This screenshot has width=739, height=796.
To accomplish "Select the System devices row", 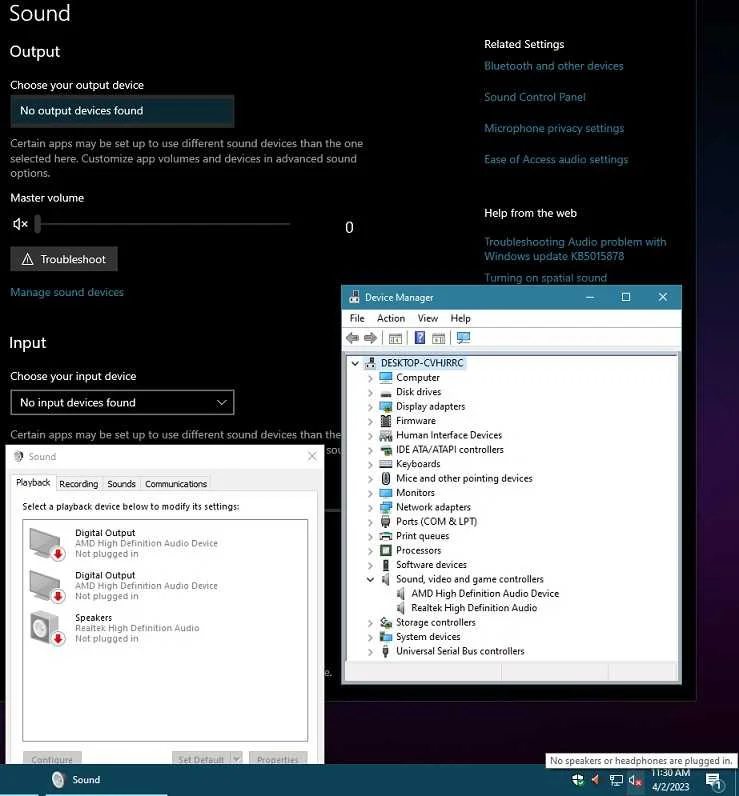I will coord(428,637).
